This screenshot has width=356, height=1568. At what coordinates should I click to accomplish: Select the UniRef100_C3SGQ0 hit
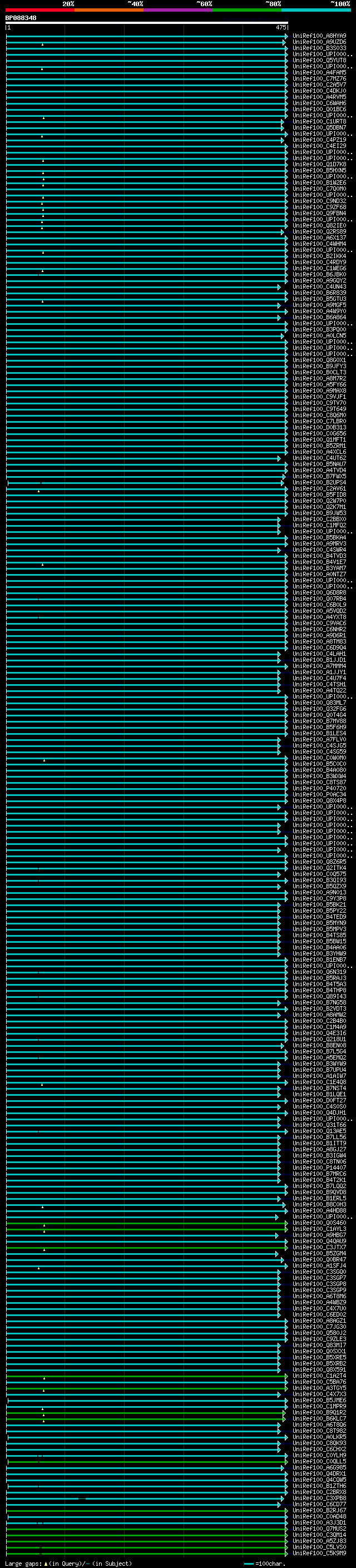pos(319,1272)
